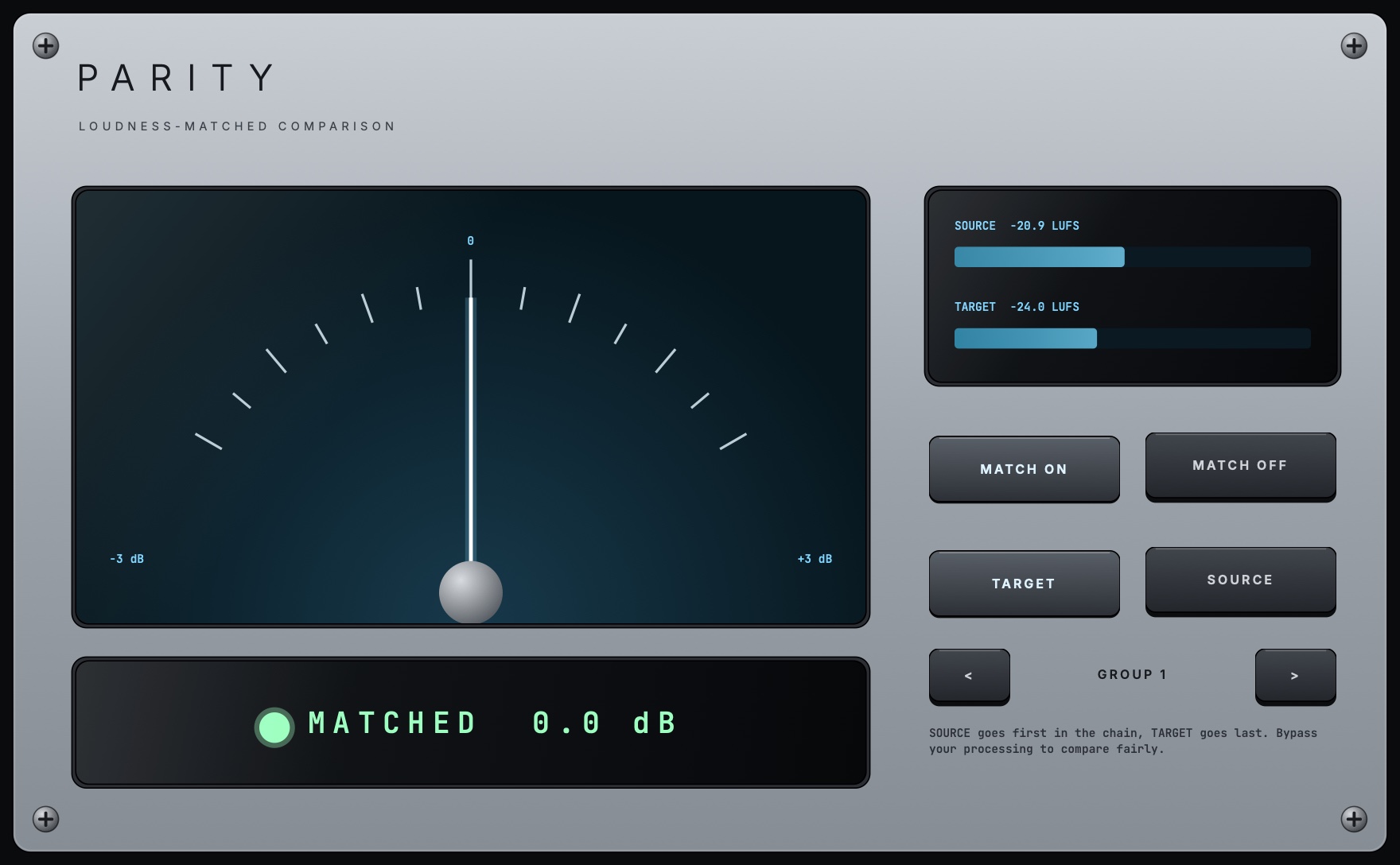
Task: Click the white meter needle
Action: [x=471, y=429]
